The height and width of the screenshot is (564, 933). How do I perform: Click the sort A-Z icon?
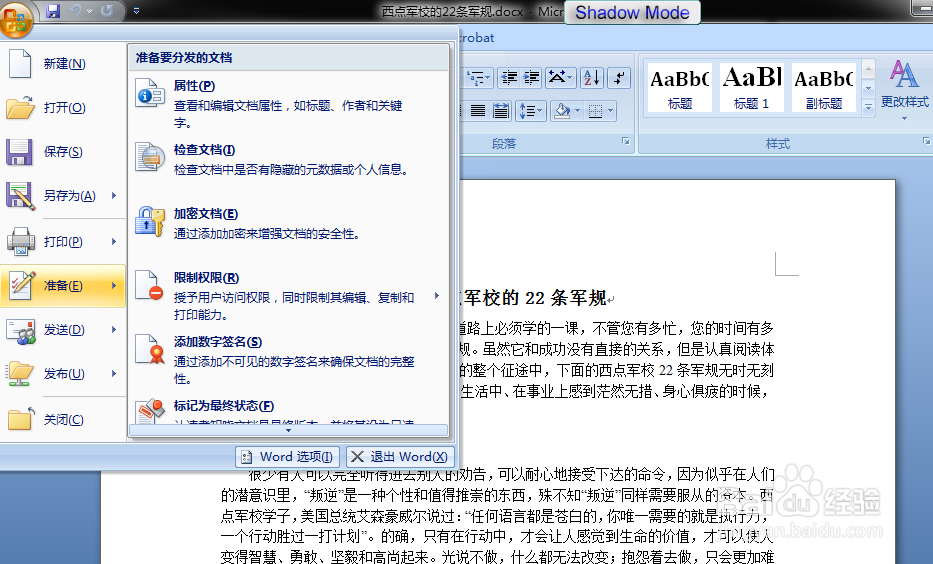[592, 77]
